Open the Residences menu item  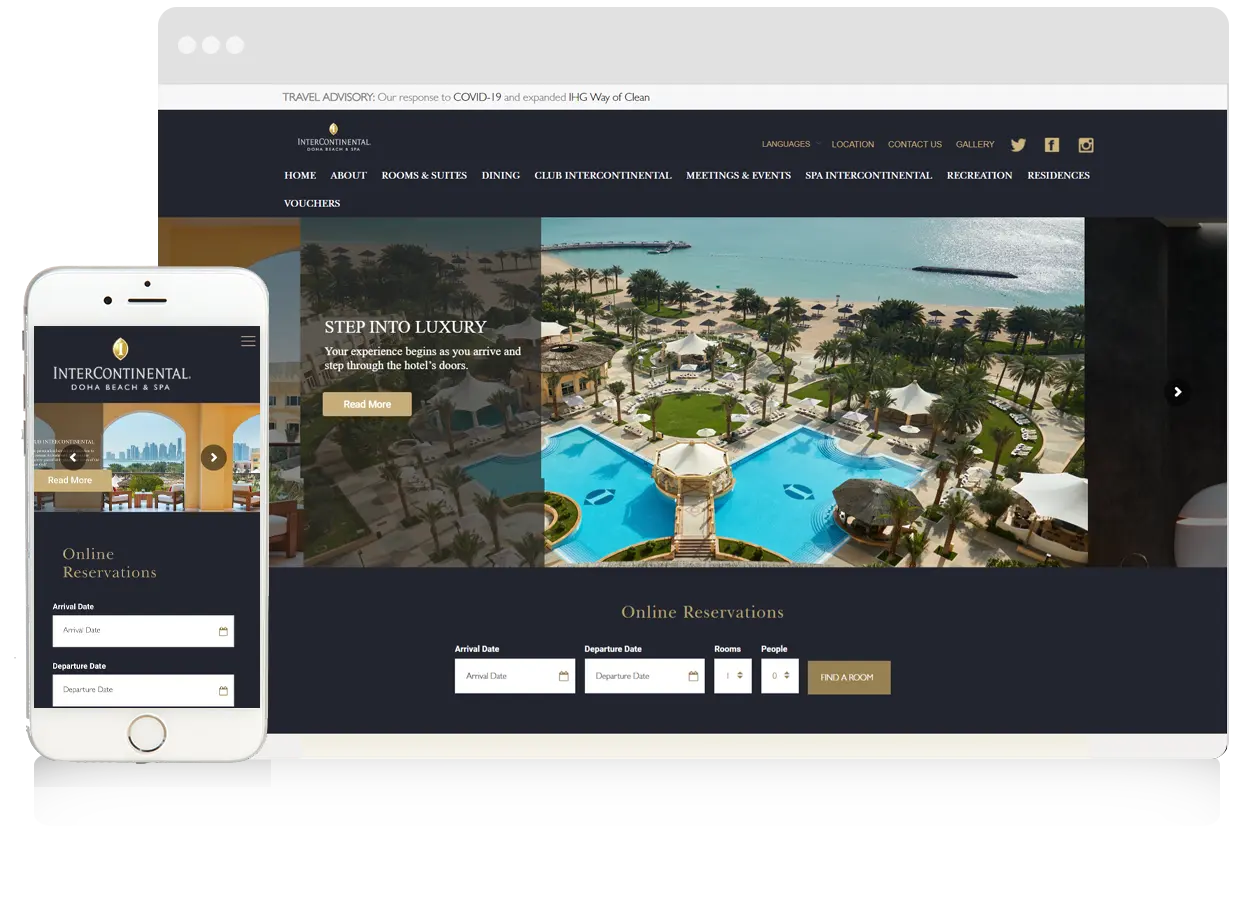point(1059,176)
